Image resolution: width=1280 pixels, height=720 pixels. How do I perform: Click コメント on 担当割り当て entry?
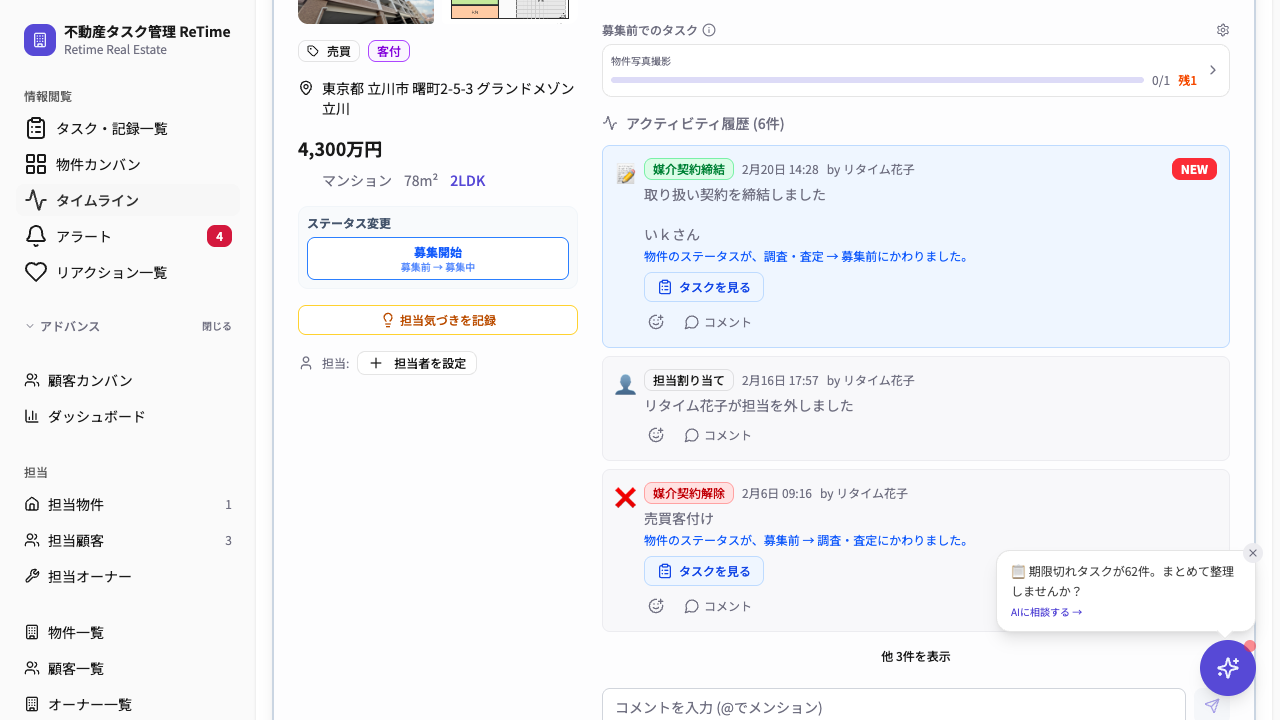pyautogui.click(x=718, y=435)
